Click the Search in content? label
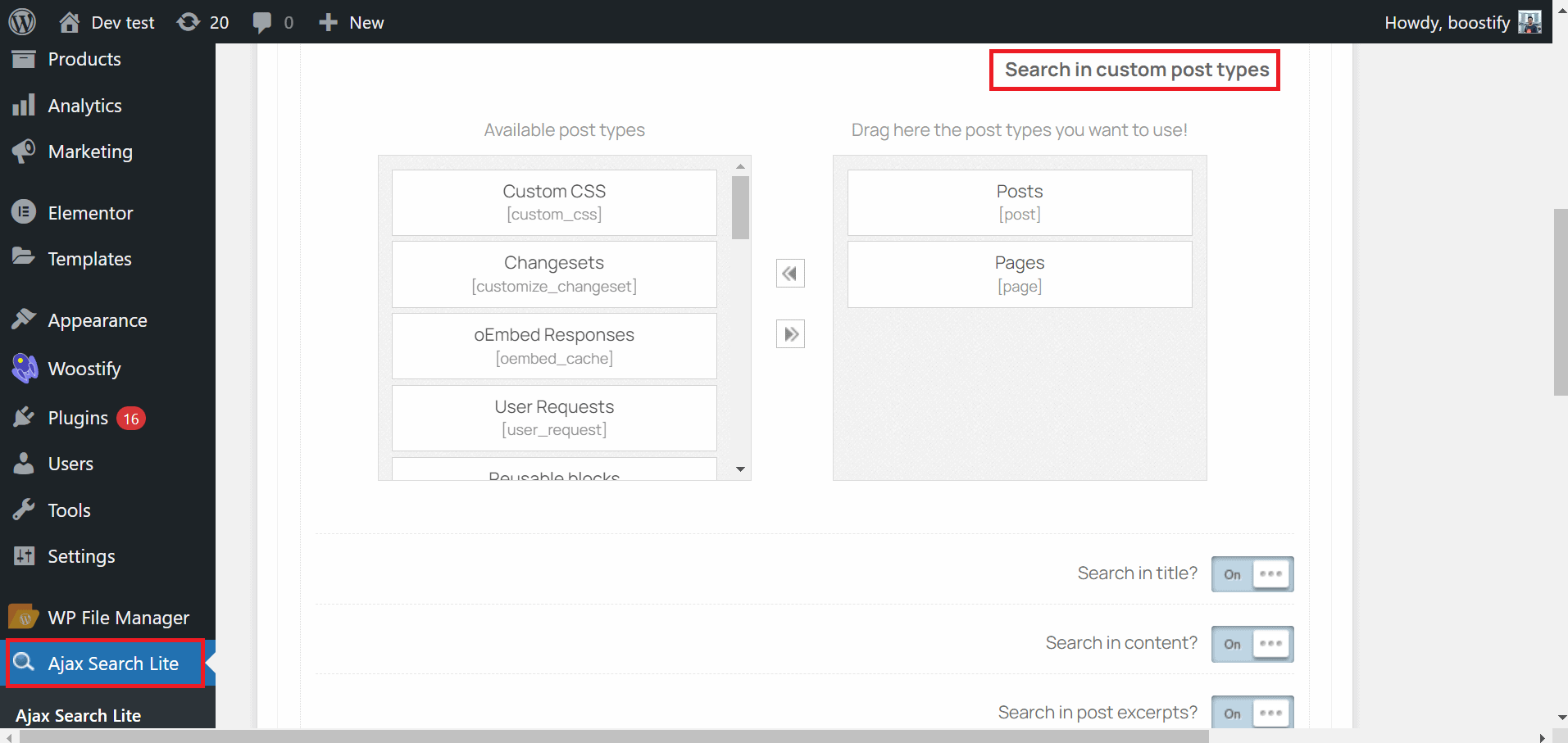The width and height of the screenshot is (1568, 743). pos(1121,643)
